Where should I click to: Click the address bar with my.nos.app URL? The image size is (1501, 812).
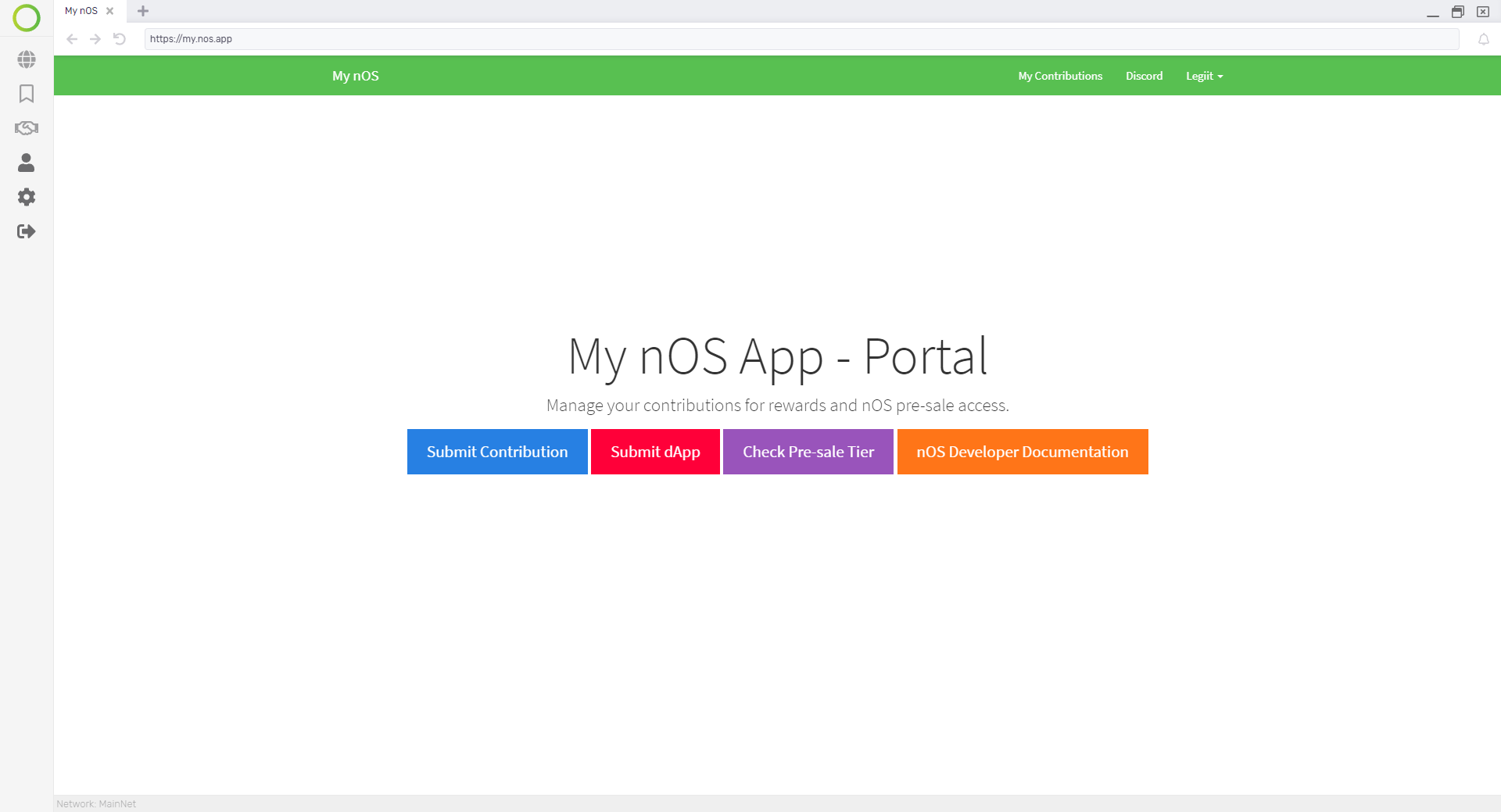pos(801,39)
